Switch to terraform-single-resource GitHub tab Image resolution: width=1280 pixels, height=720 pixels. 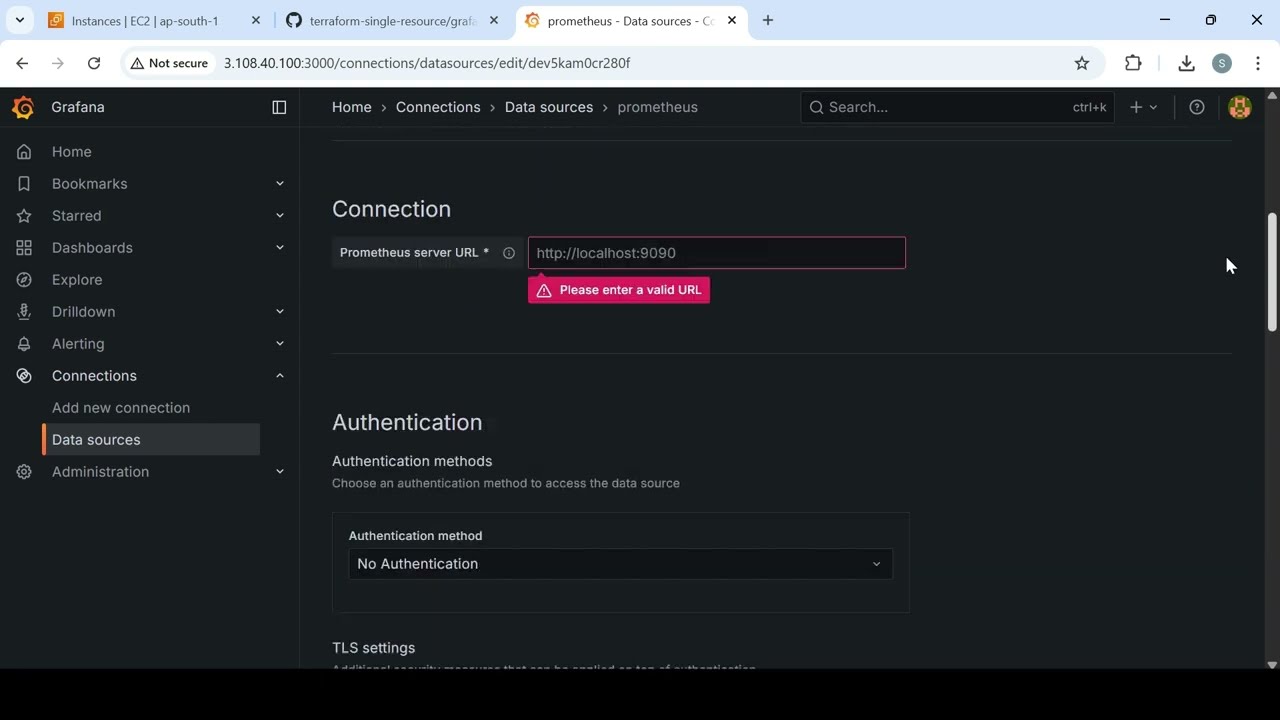click(x=392, y=20)
